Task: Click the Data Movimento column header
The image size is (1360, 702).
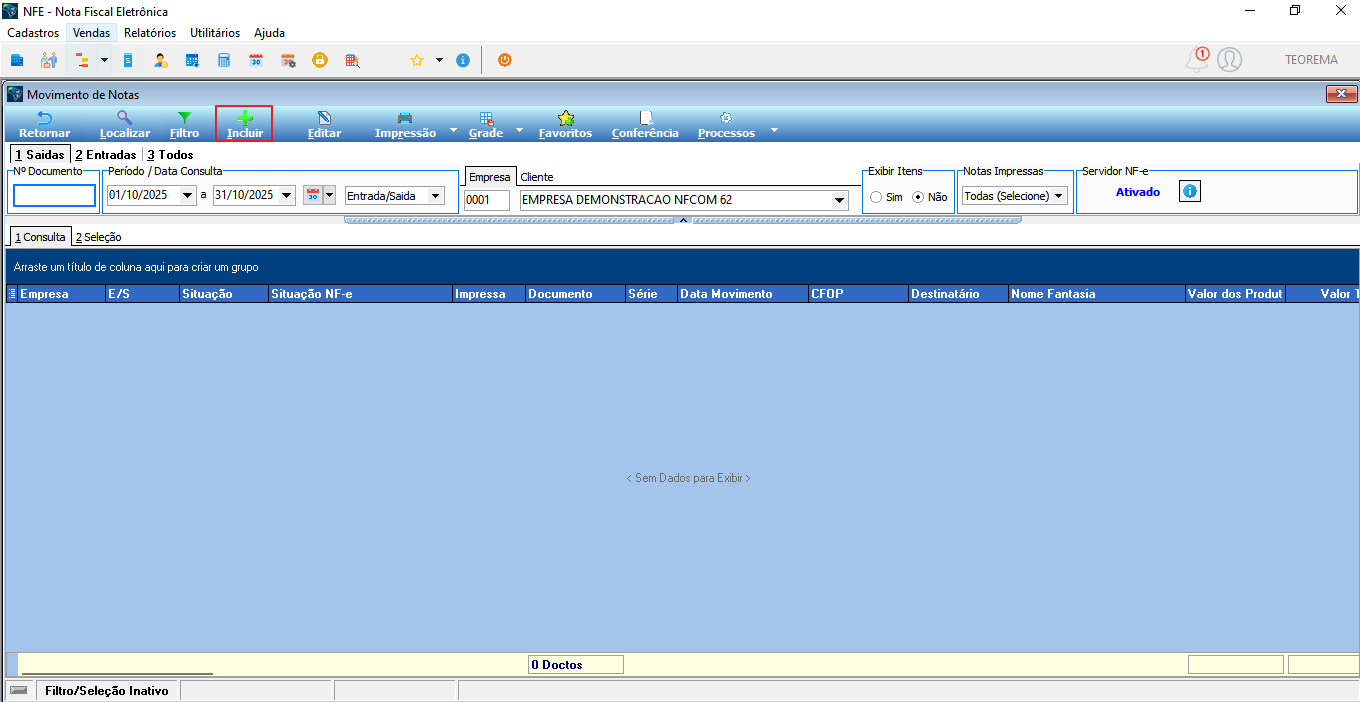Action: point(743,294)
